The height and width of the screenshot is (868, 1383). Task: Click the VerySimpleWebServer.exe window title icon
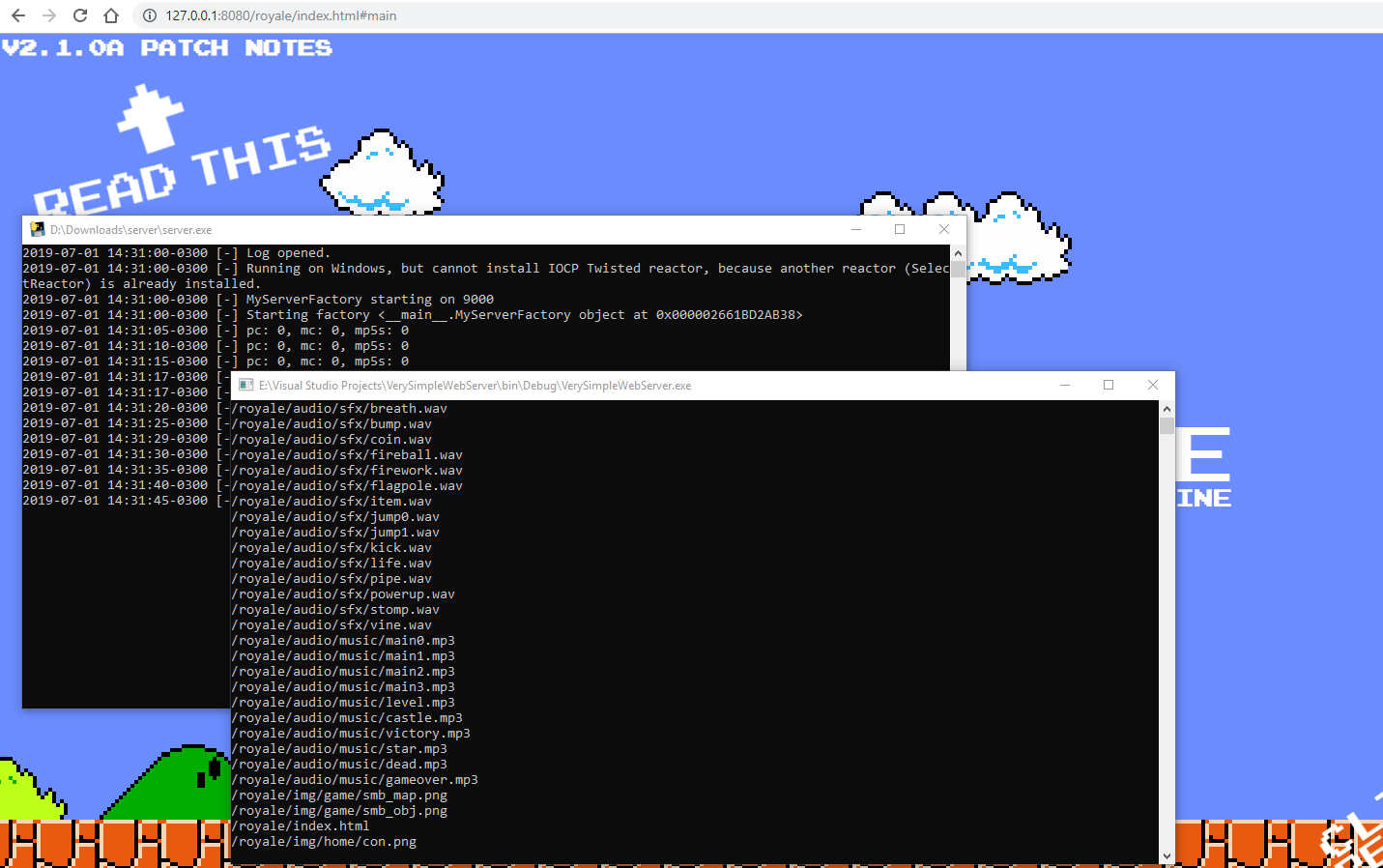(x=245, y=385)
